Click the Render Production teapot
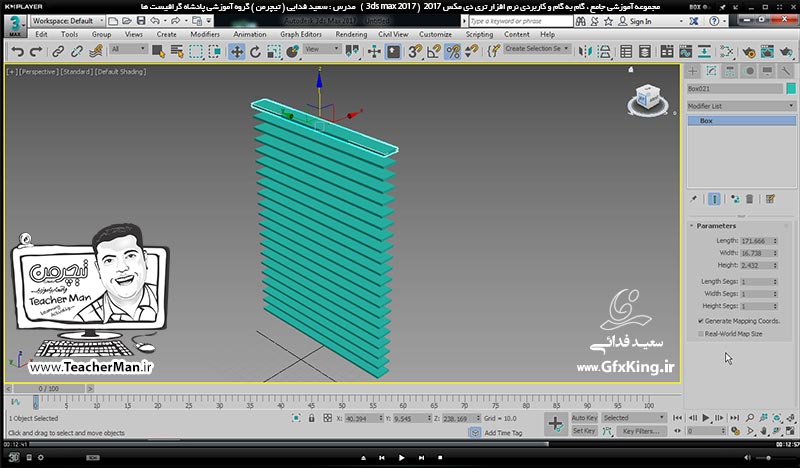800x468 pixels. pyautogui.click(x=786, y=52)
